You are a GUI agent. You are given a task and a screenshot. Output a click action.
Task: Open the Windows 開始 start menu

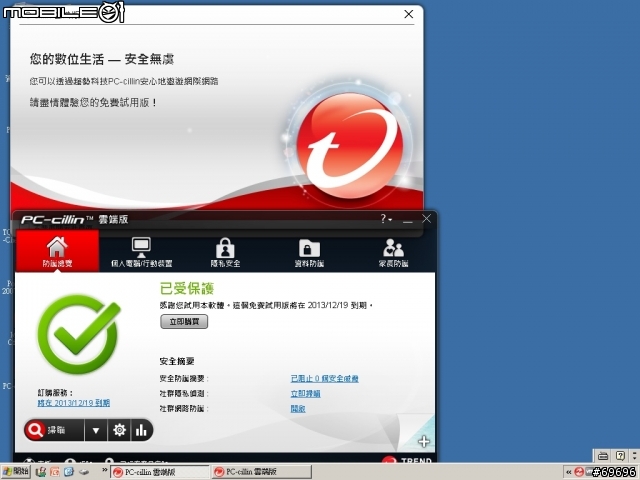[x=16, y=472]
